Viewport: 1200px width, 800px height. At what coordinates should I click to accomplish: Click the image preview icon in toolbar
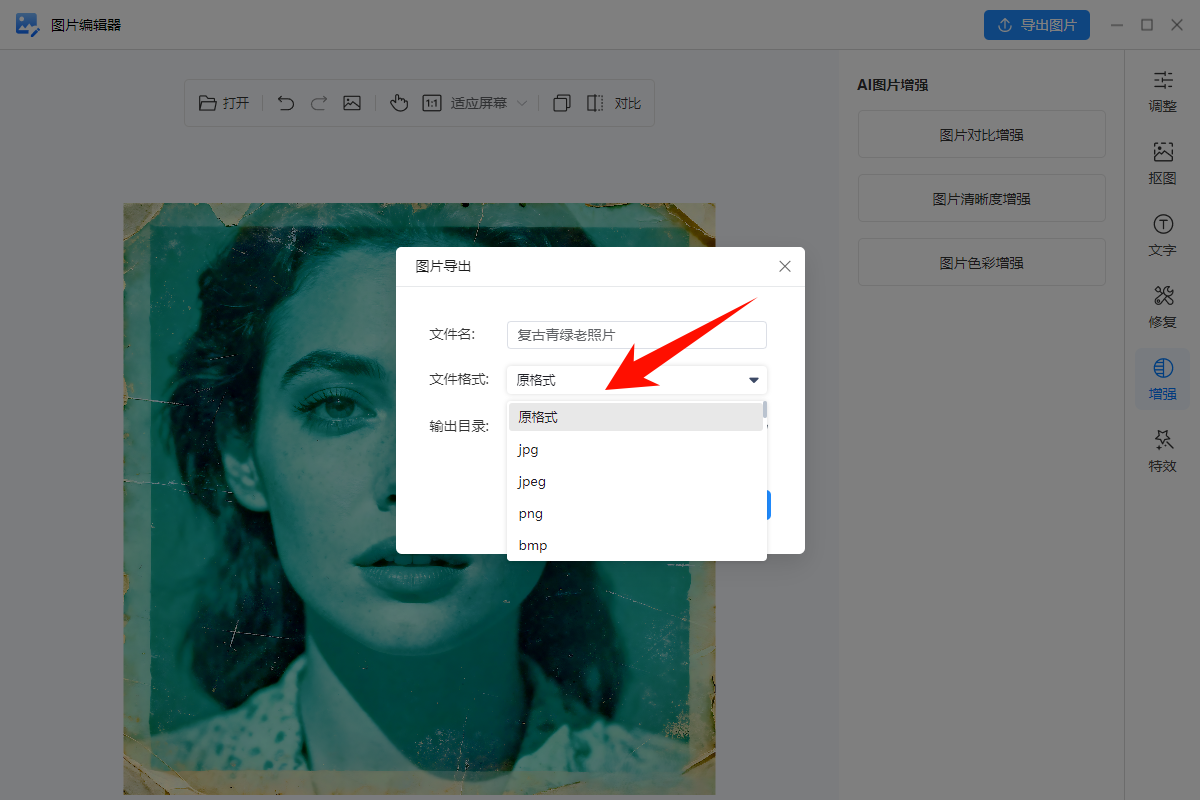(351, 102)
